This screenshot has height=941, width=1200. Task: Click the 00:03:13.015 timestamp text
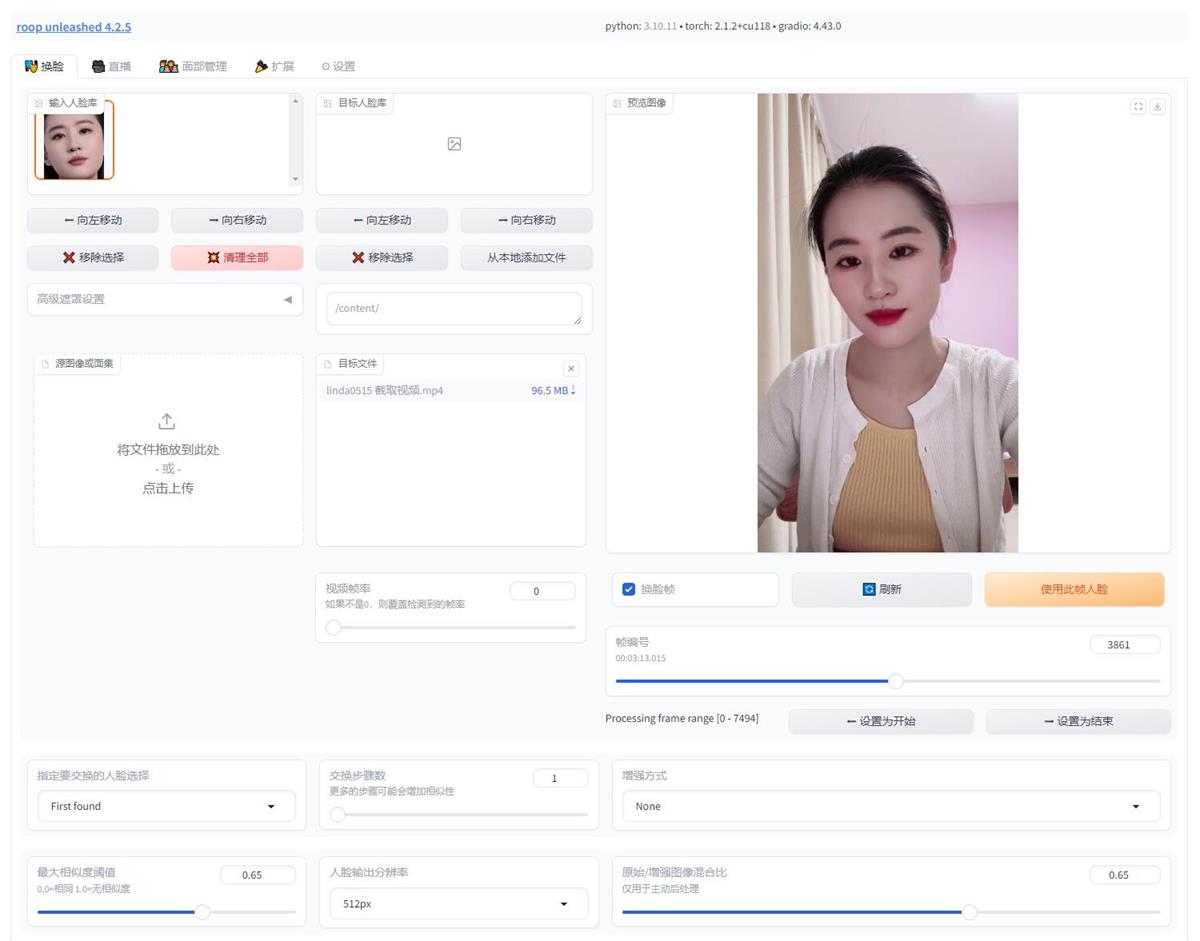tap(640, 658)
